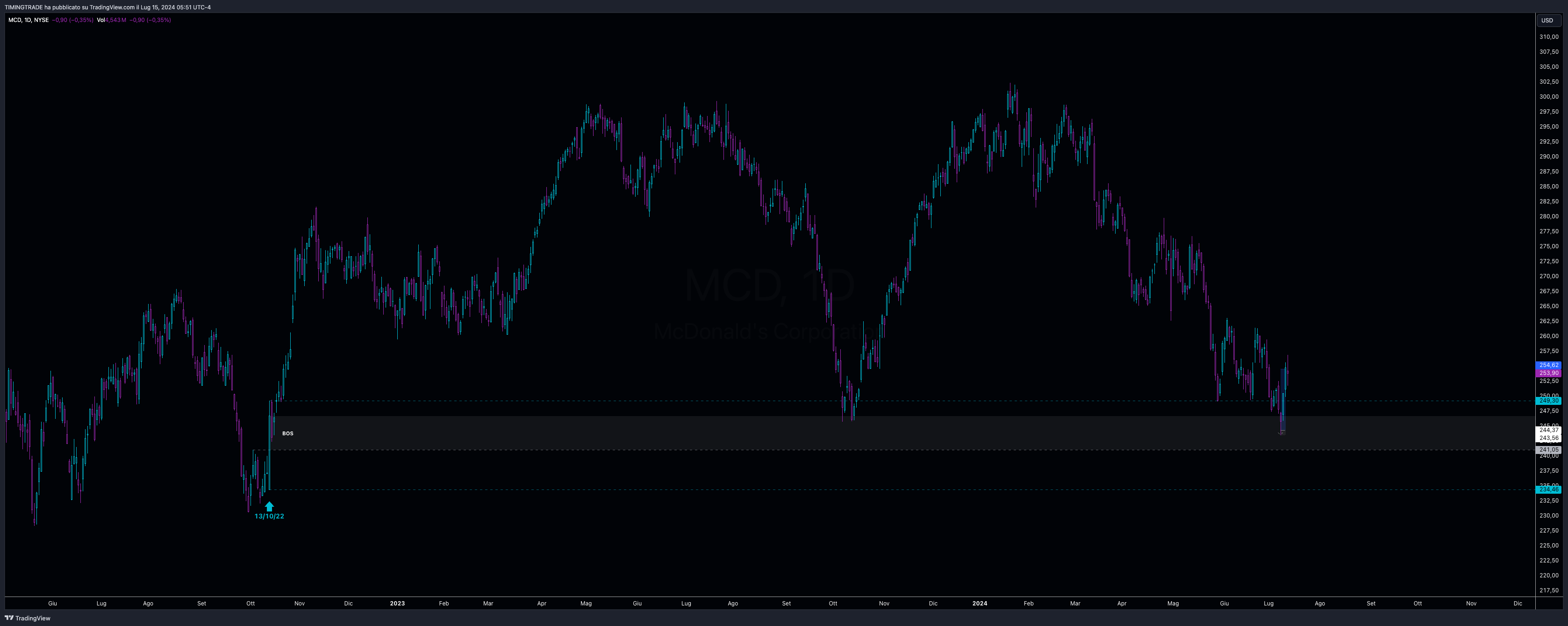Viewport: 1568px width, 626px height.
Task: Click the 2024 year label on time axis
Action: pyautogui.click(x=980, y=604)
